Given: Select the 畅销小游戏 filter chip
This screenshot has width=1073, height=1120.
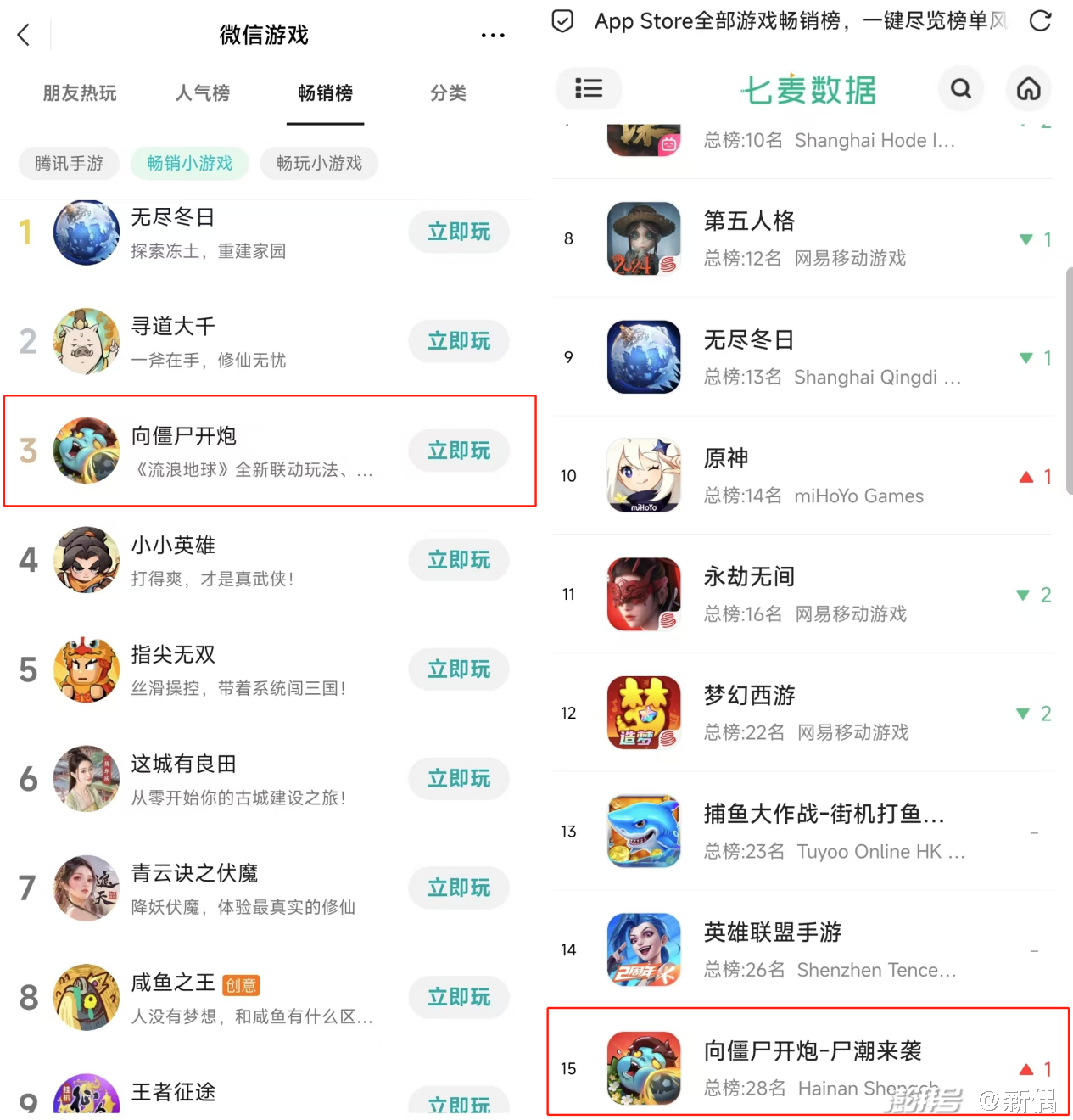Looking at the screenshot, I should pyautogui.click(x=190, y=163).
